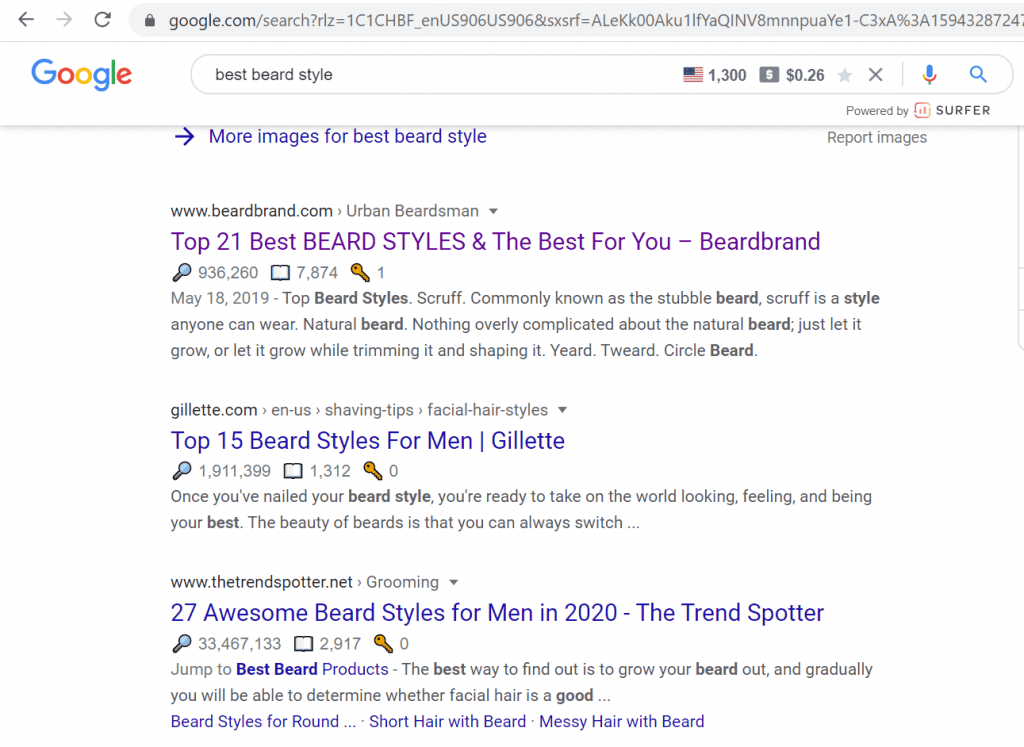Open the Google homepage logo
The height and width of the screenshot is (747, 1024).
tap(82, 74)
